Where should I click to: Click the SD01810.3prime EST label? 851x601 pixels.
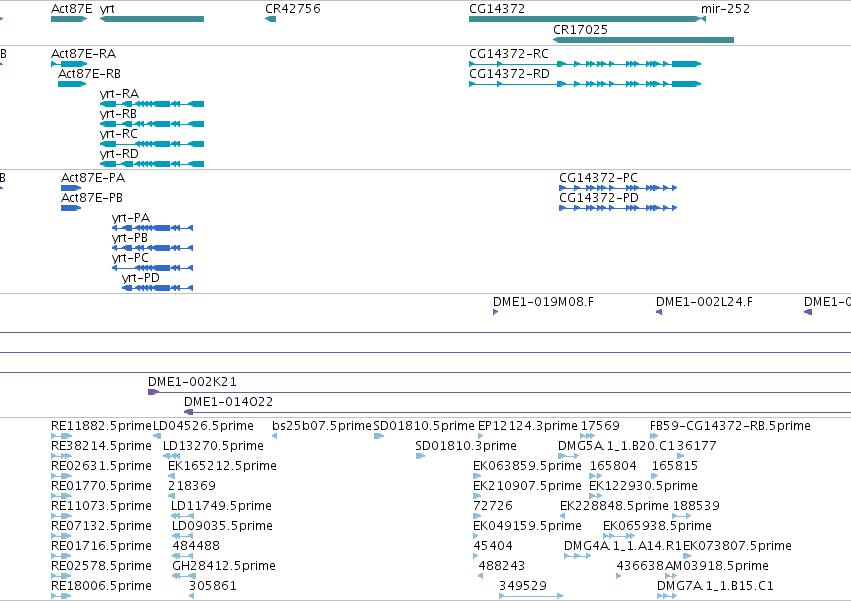point(466,446)
